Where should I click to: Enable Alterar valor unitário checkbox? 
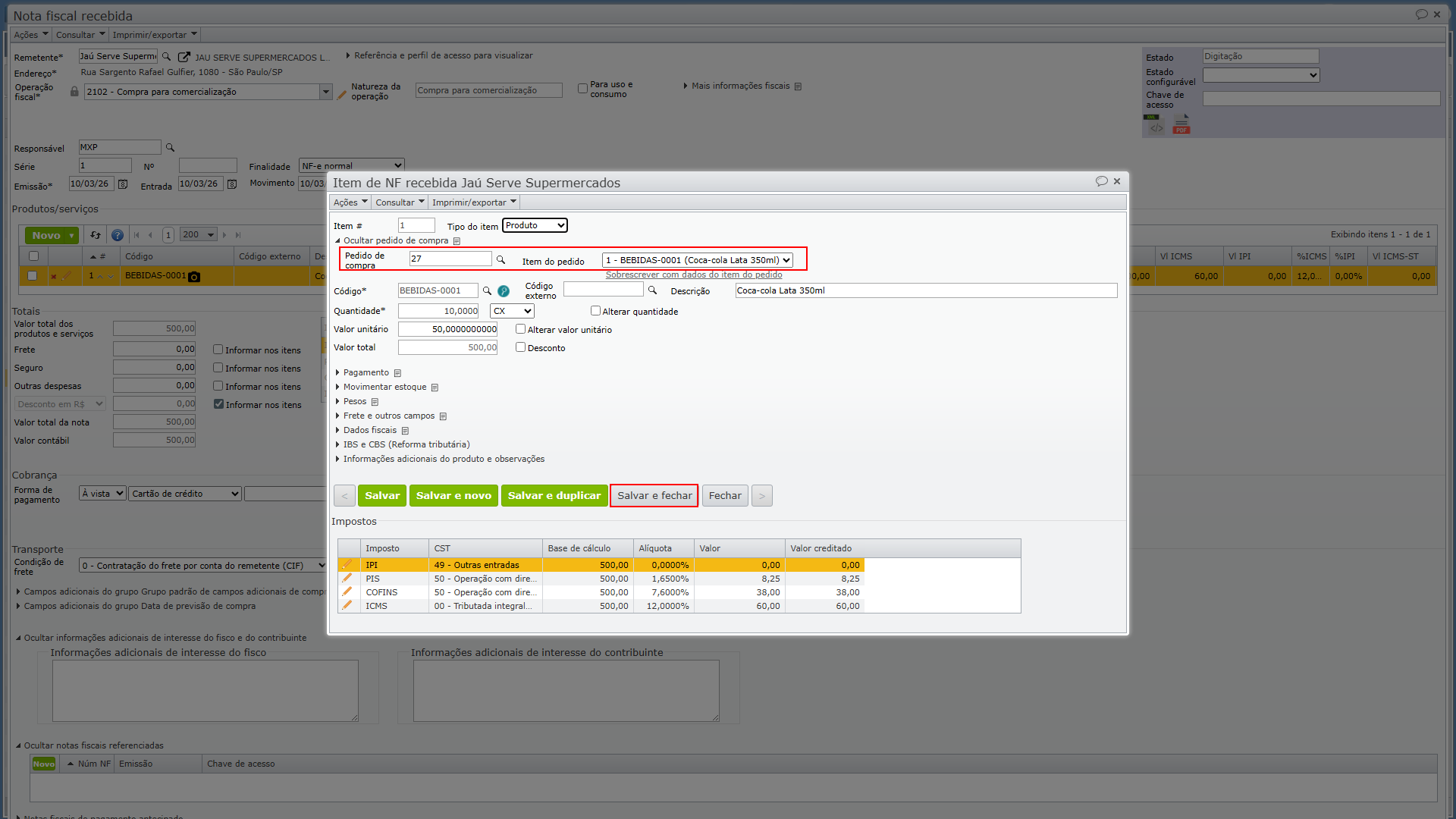click(520, 329)
